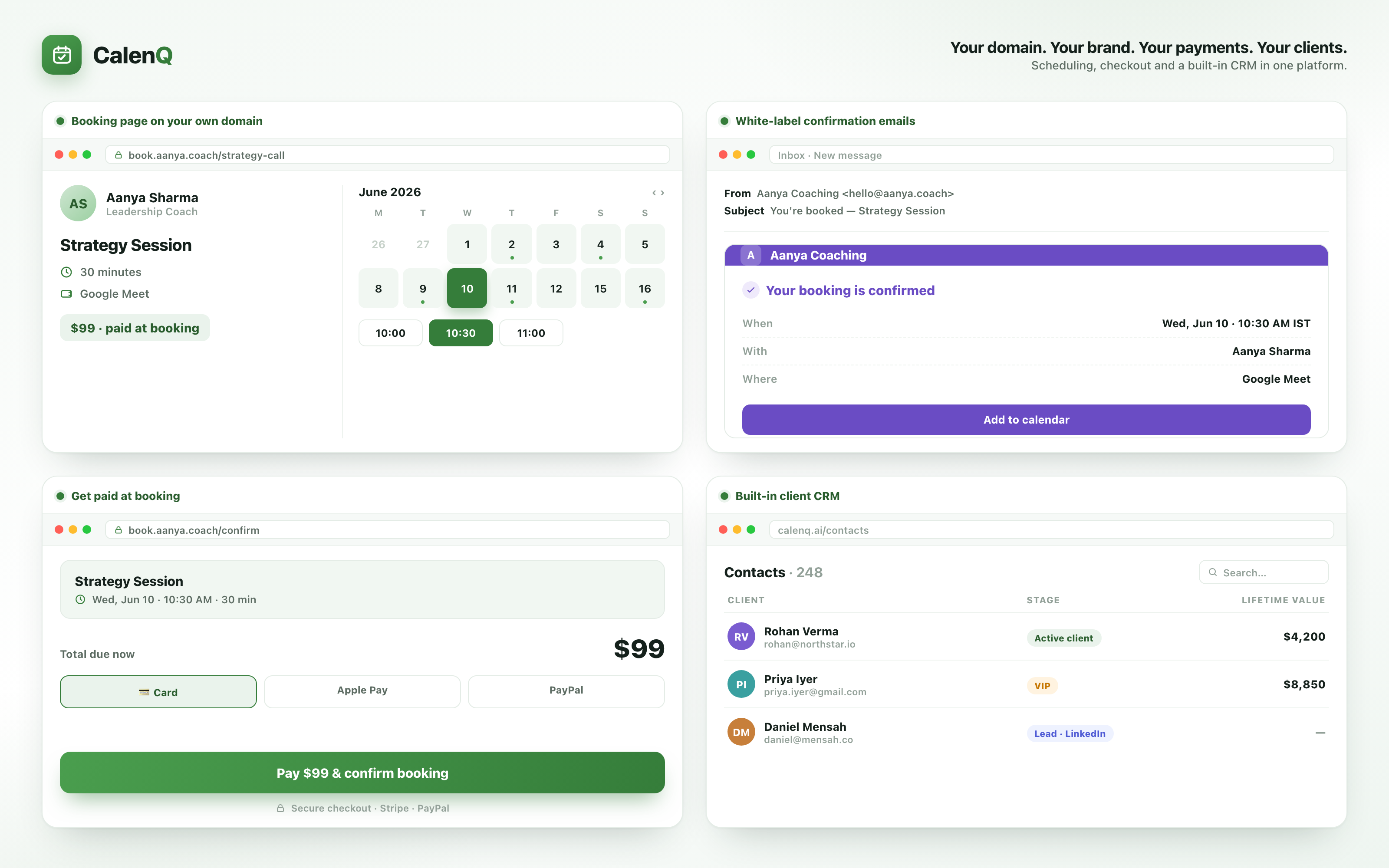The height and width of the screenshot is (868, 1389).
Task: Click the video icon beside Google Meet on booking page
Action: [x=66, y=294]
